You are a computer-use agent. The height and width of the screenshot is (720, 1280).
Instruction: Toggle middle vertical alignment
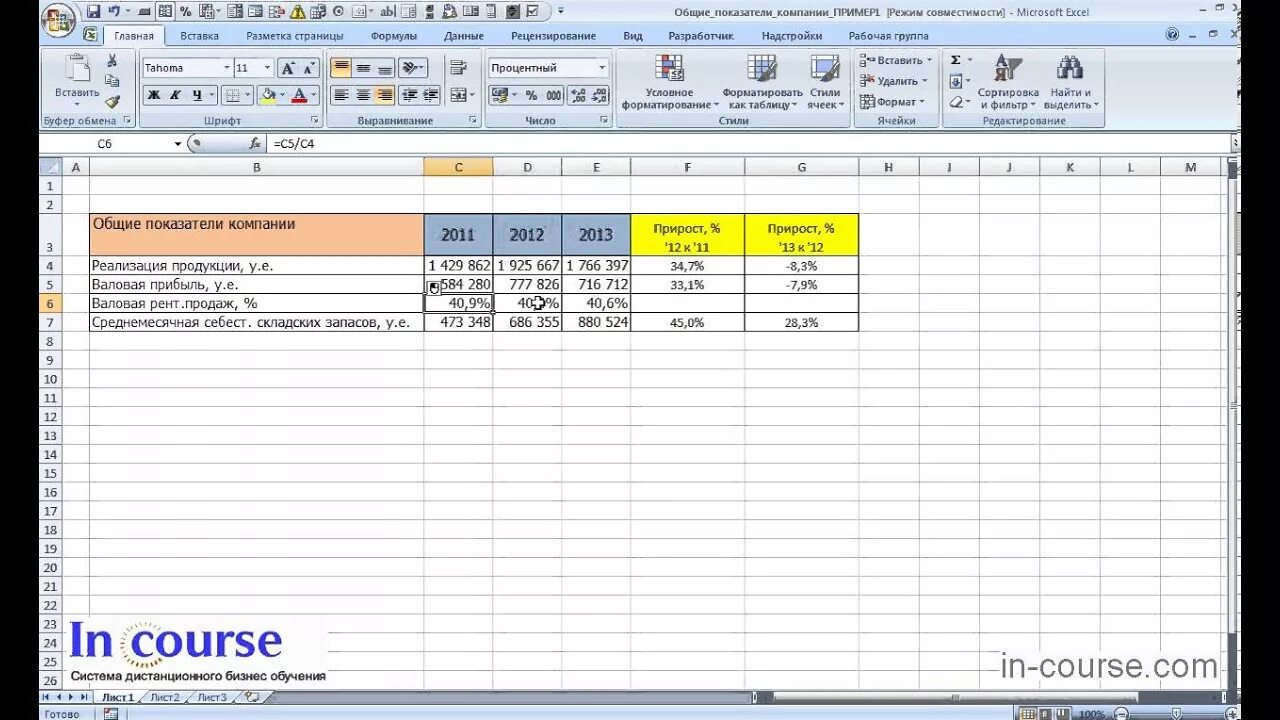[x=363, y=68]
